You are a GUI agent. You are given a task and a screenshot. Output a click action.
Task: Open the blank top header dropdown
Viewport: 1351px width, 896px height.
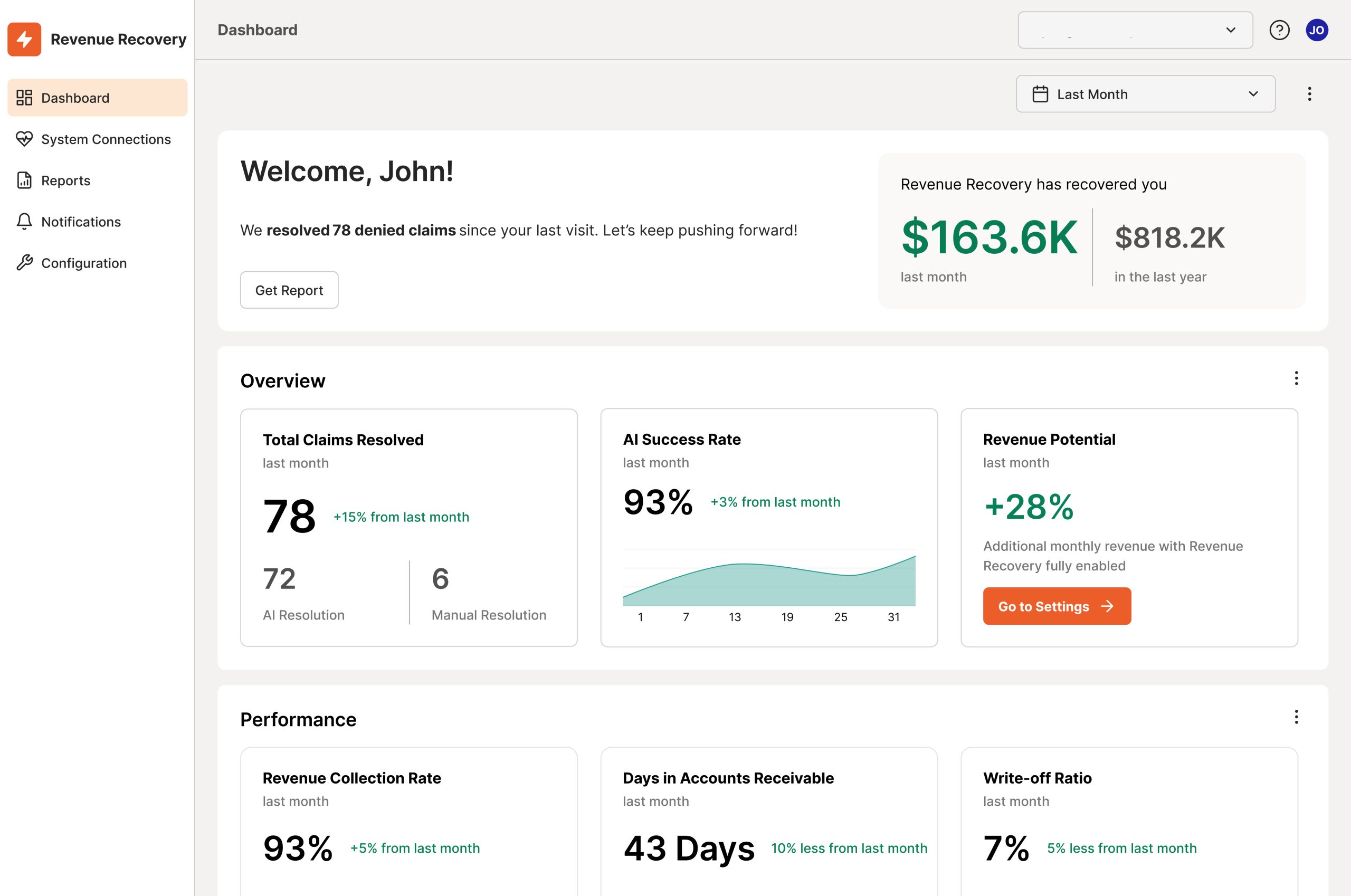1135,30
